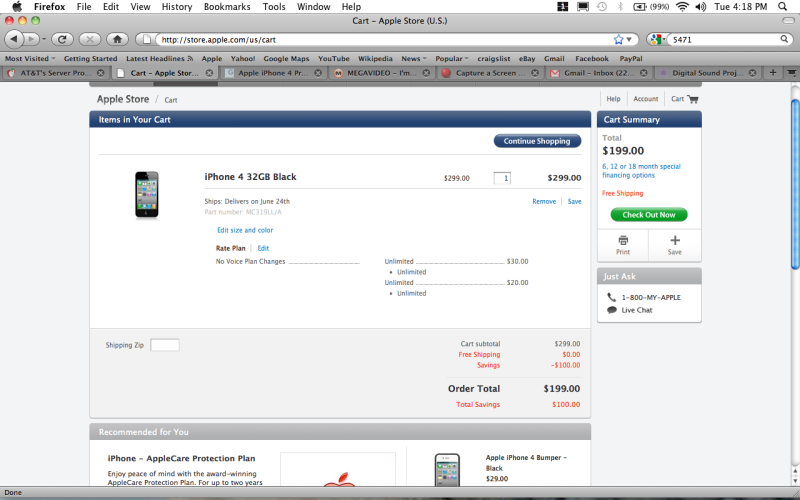Open the list all tabs dropdown
Image resolution: width=800 pixels, height=500 pixels.
click(791, 72)
